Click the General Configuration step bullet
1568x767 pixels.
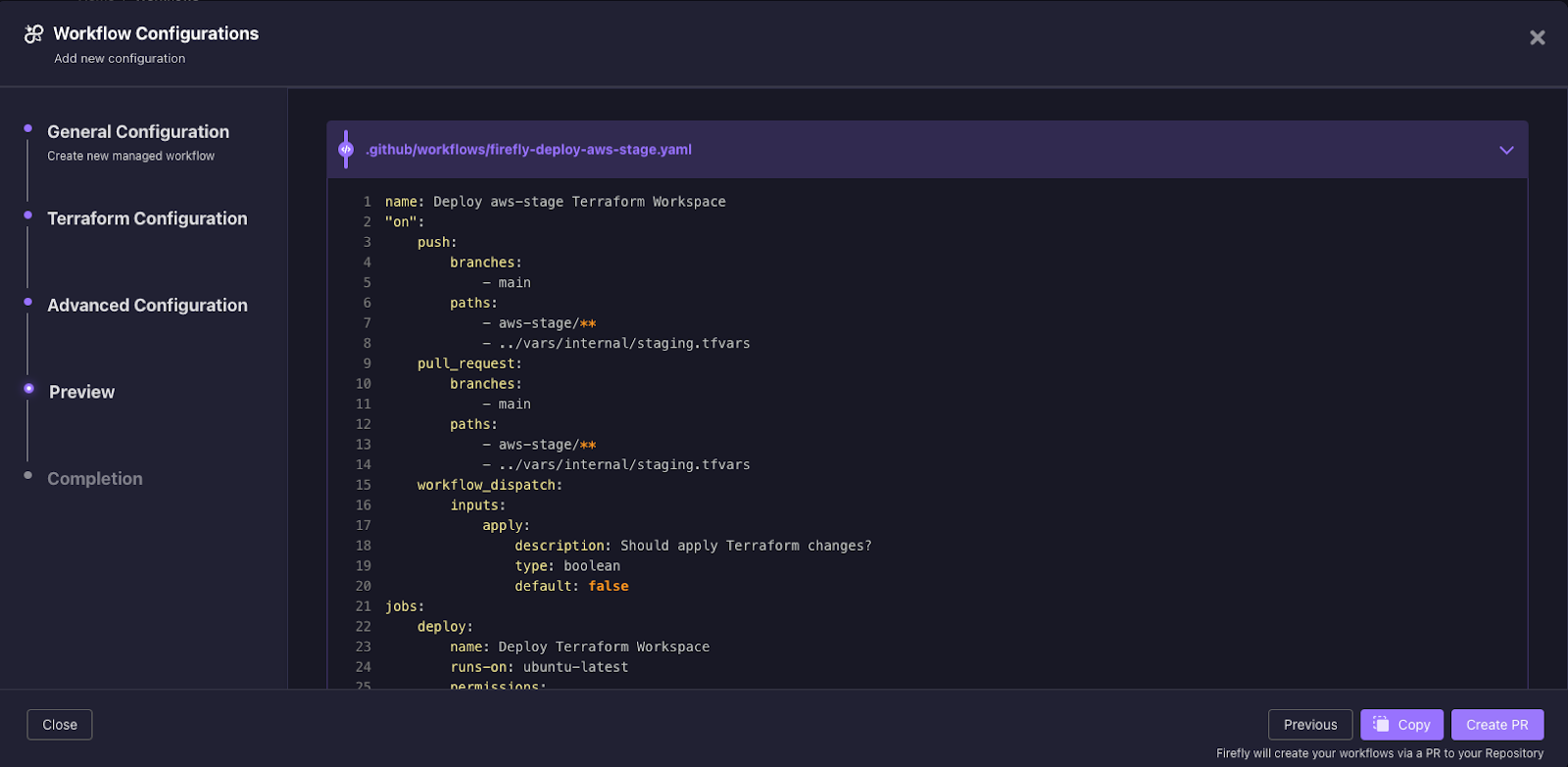27,128
